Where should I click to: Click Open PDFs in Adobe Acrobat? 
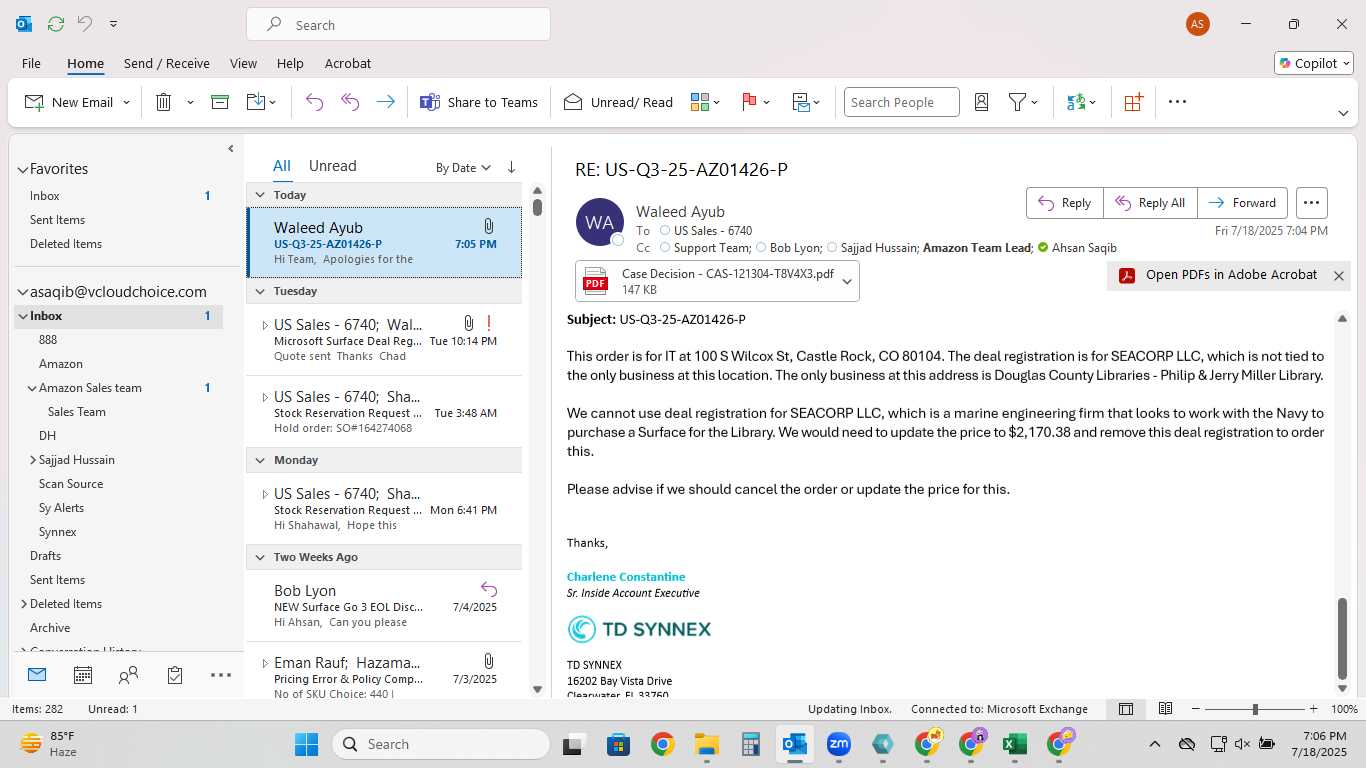tap(1218, 275)
